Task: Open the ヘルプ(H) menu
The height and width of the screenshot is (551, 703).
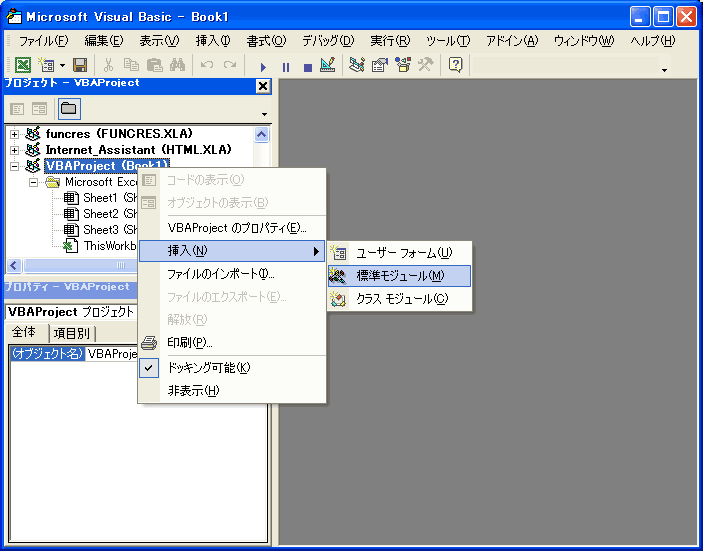Action: tap(652, 41)
